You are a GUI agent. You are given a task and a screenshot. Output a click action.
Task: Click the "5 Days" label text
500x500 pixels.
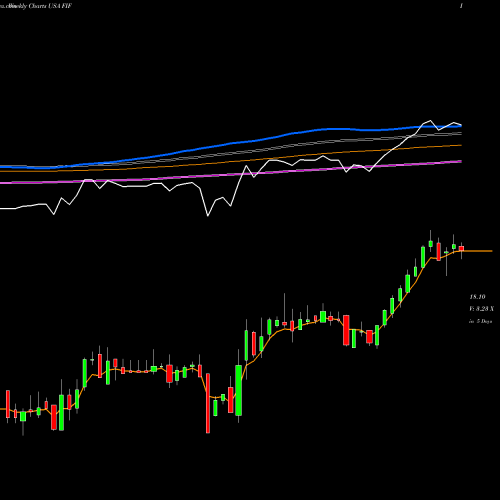tap(484, 322)
